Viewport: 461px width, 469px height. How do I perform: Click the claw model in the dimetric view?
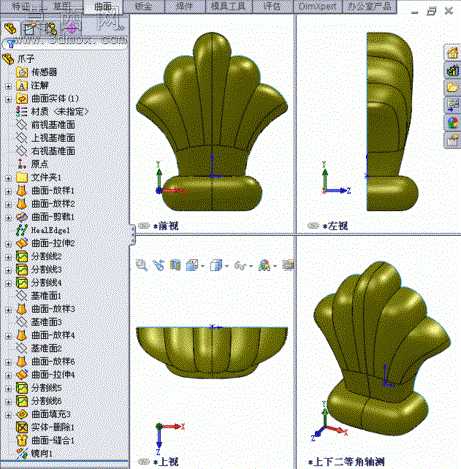(x=382, y=349)
